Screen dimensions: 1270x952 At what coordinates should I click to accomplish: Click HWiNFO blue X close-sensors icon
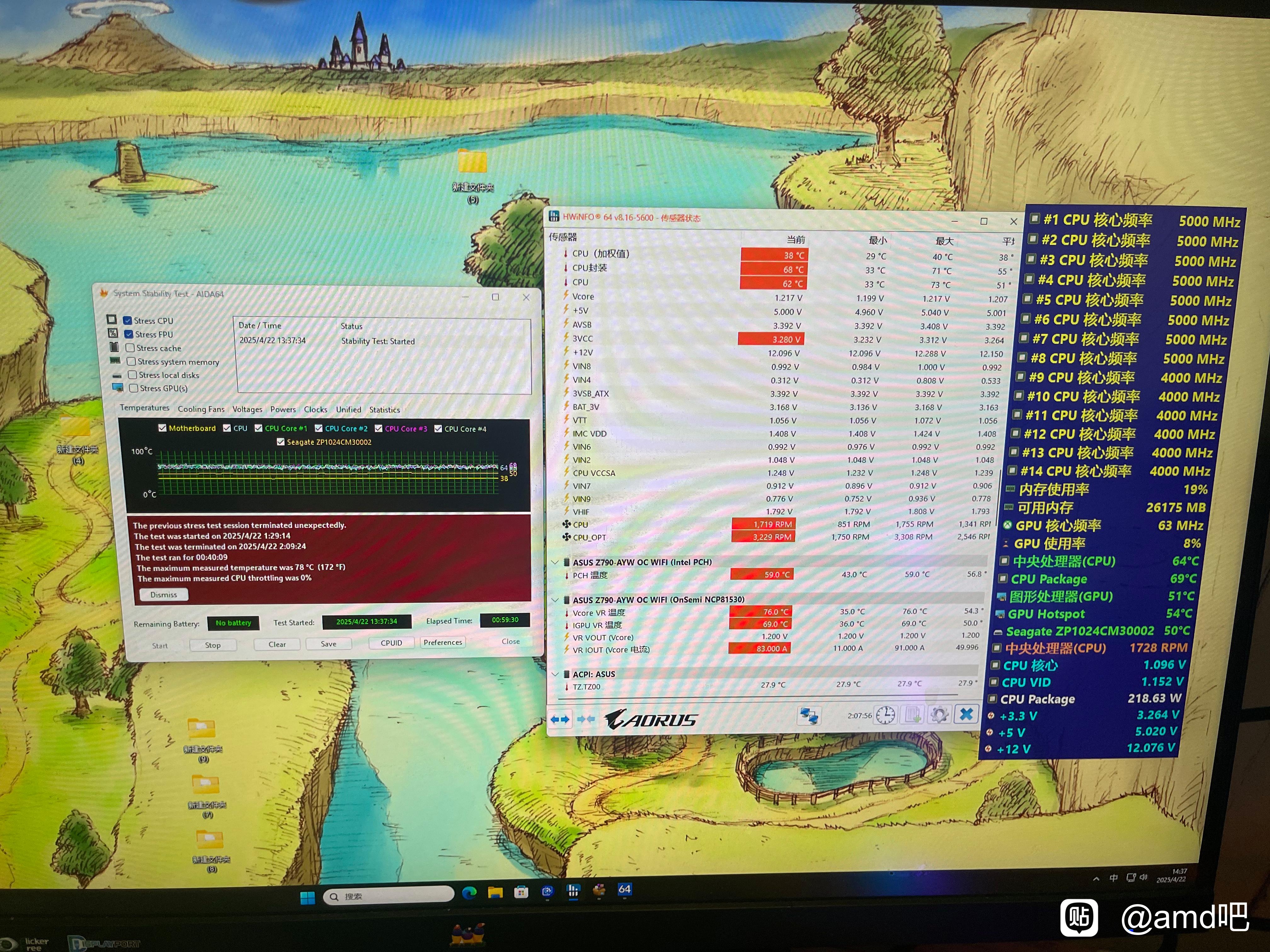coord(966,714)
